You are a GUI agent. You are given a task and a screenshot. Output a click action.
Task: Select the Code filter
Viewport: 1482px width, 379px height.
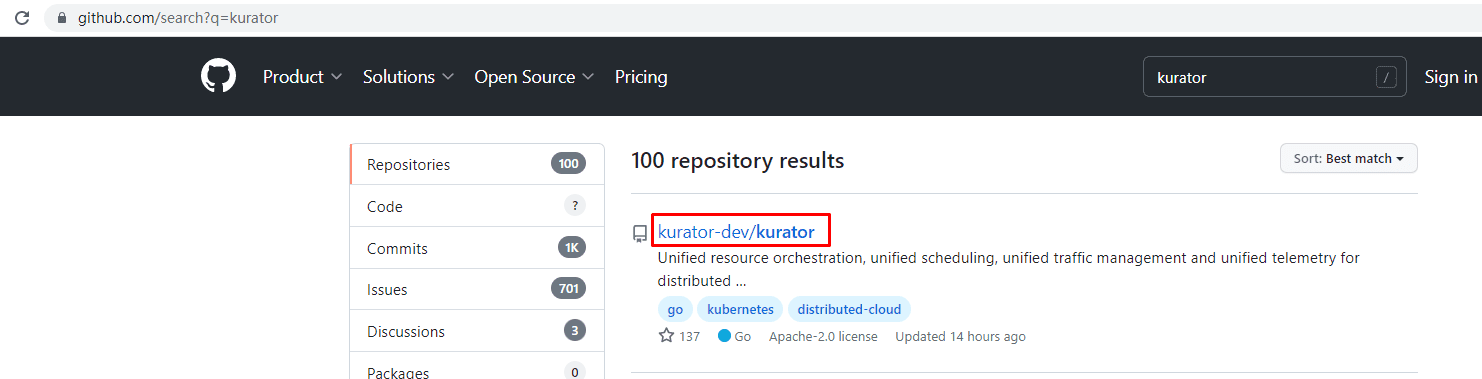(477, 206)
